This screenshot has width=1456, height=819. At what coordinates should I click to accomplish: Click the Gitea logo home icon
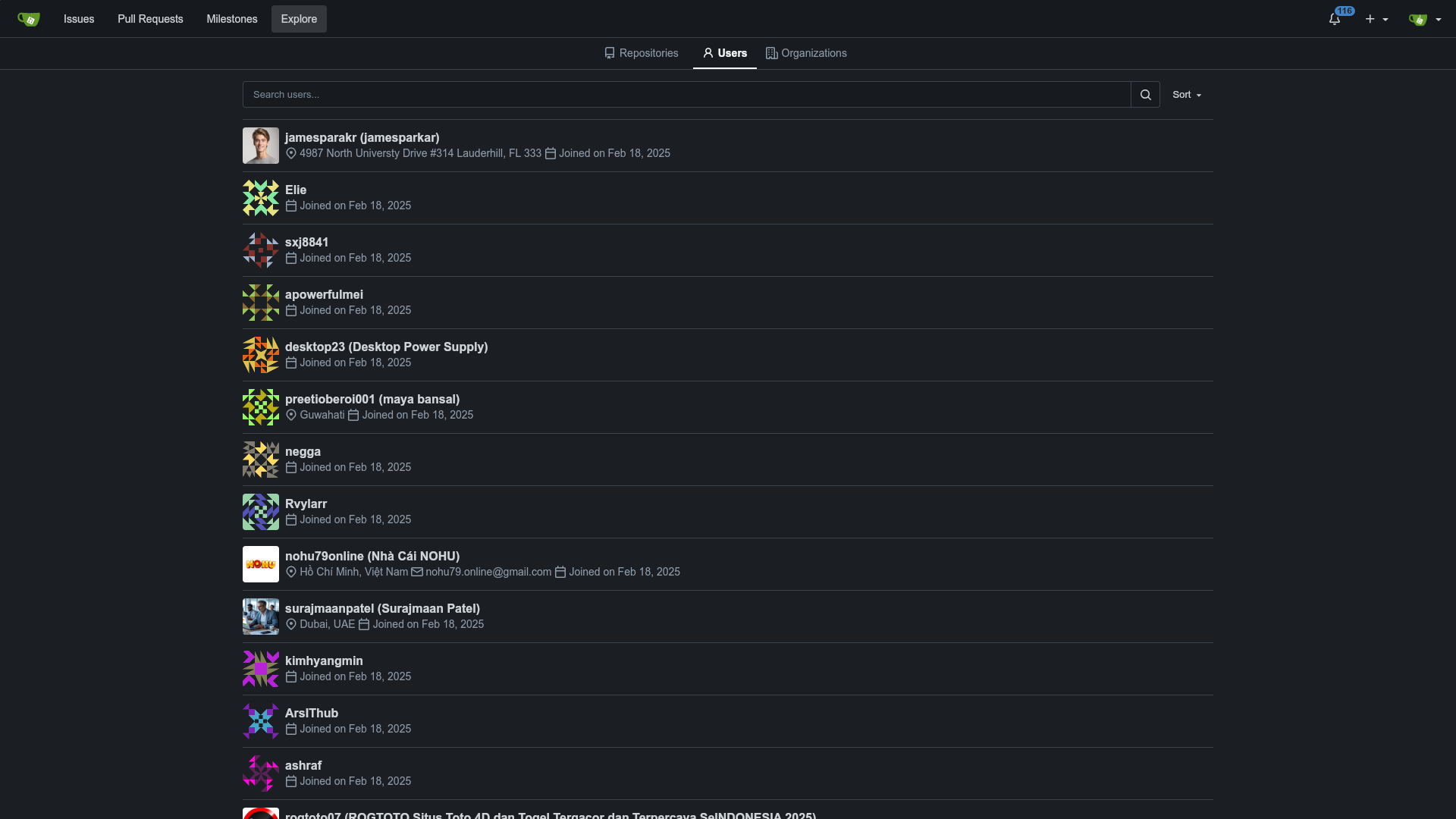pos(29,19)
